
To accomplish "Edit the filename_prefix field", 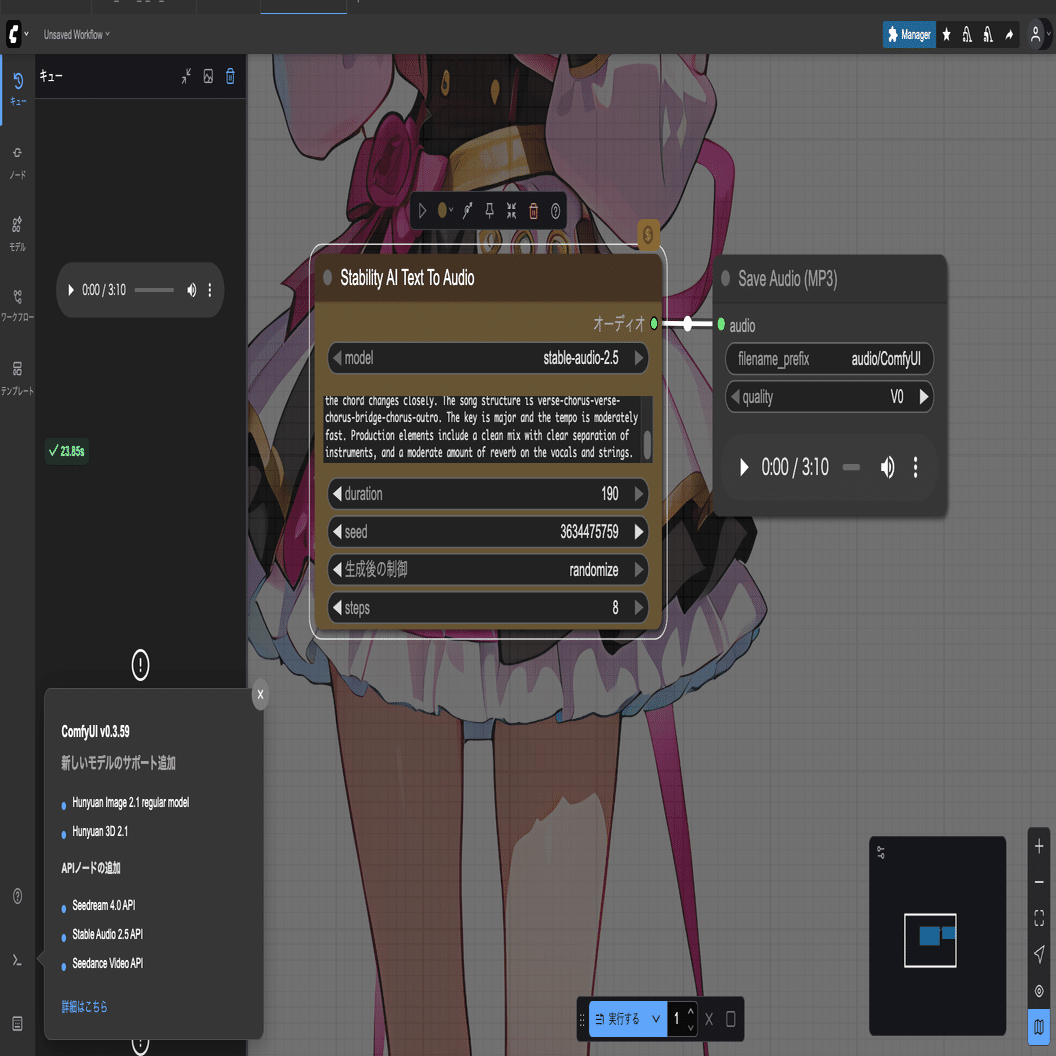I will click(829, 359).
